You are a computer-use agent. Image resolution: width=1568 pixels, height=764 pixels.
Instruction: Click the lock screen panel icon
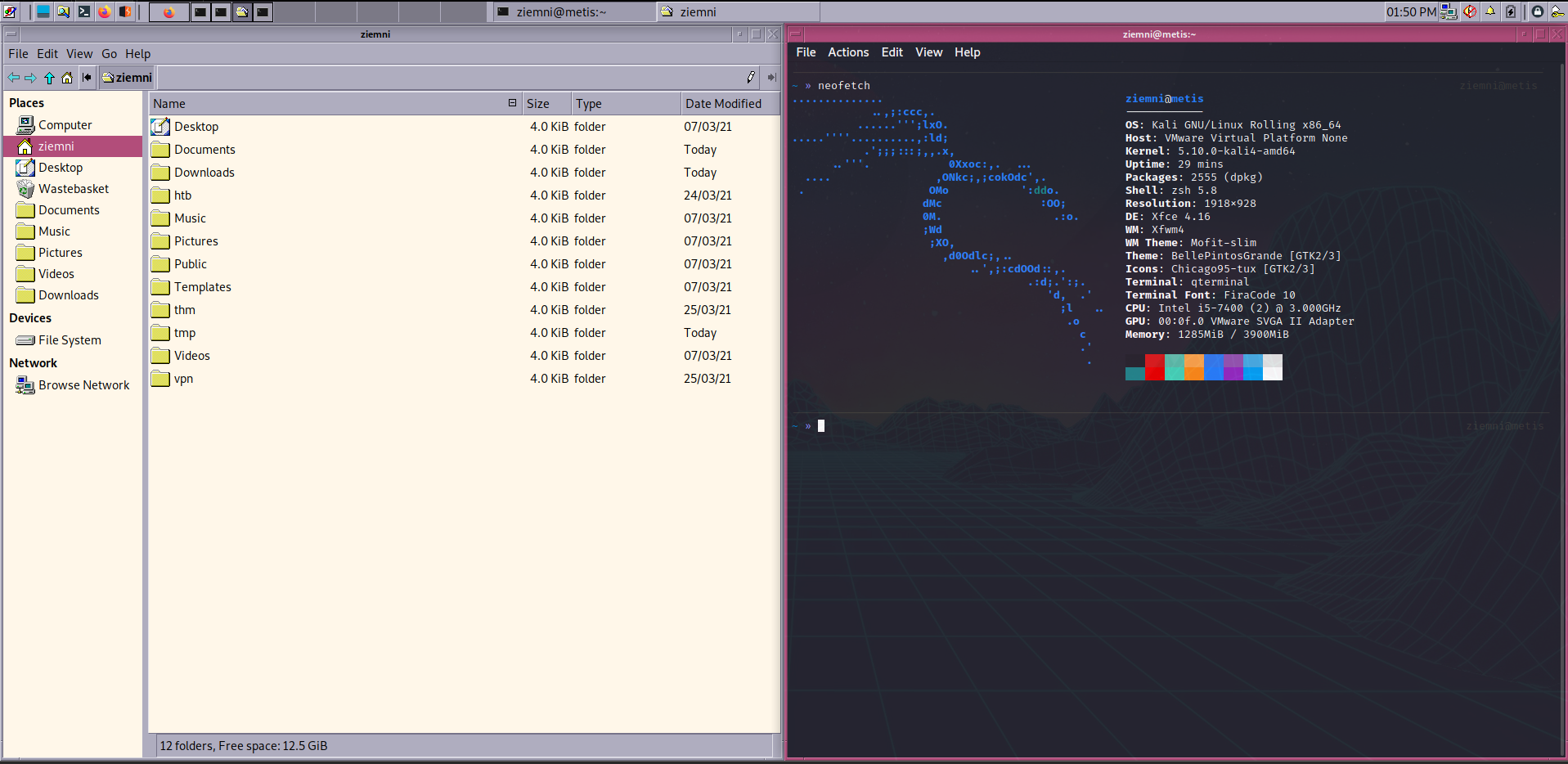1538,11
